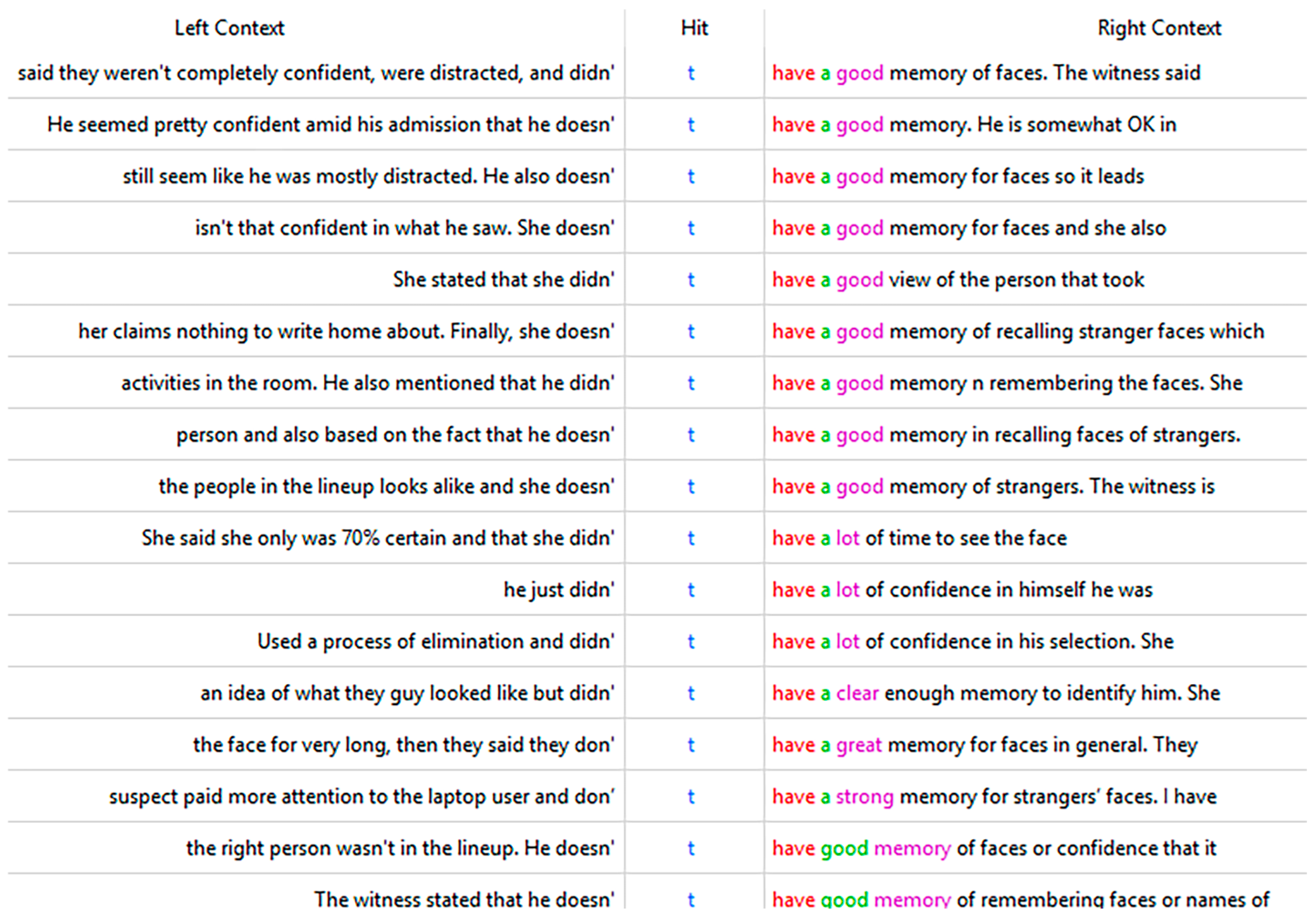Click row 'have a good memory for faces so it leads'
The height and width of the screenshot is (924, 1314).
click(x=958, y=176)
